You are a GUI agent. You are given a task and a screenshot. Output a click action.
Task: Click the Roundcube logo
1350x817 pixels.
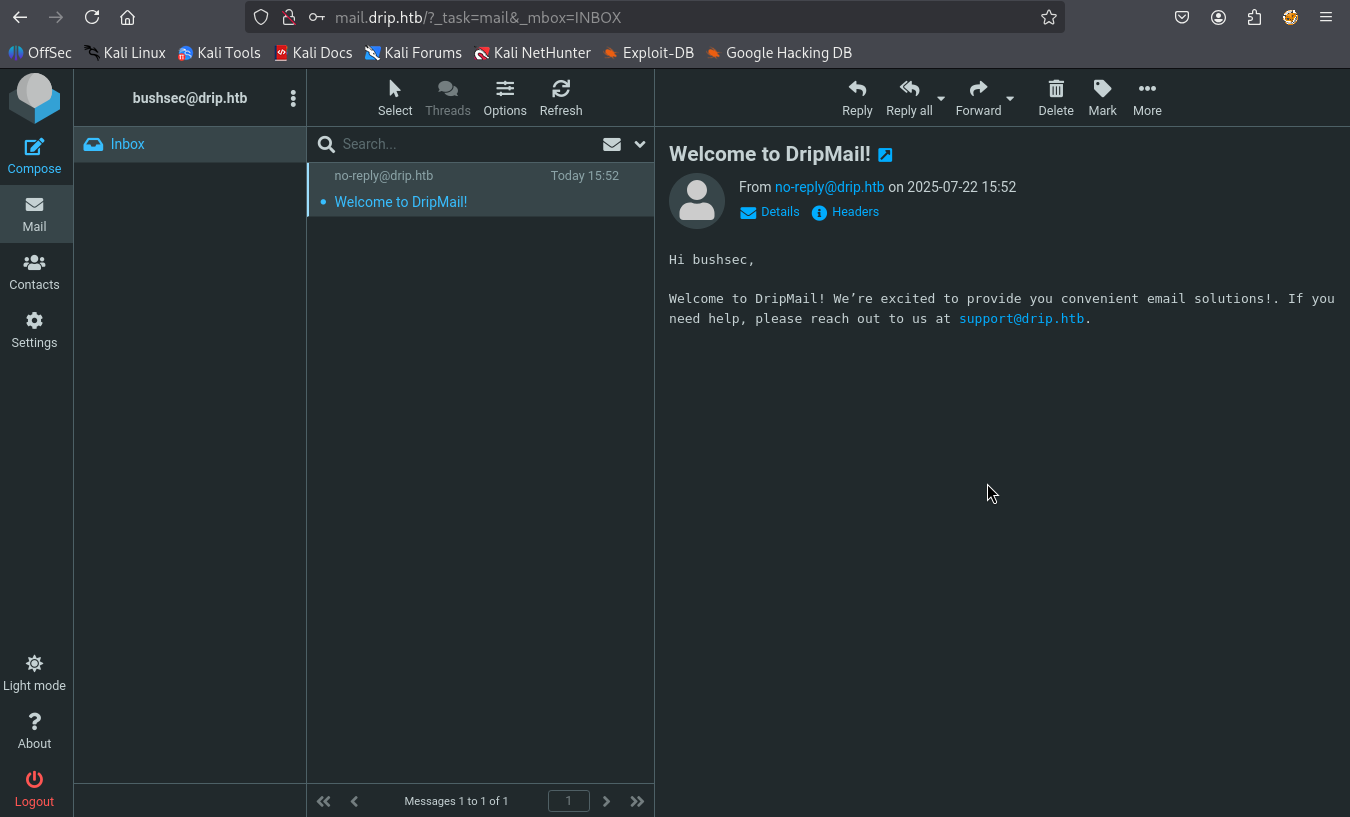[x=35, y=99]
